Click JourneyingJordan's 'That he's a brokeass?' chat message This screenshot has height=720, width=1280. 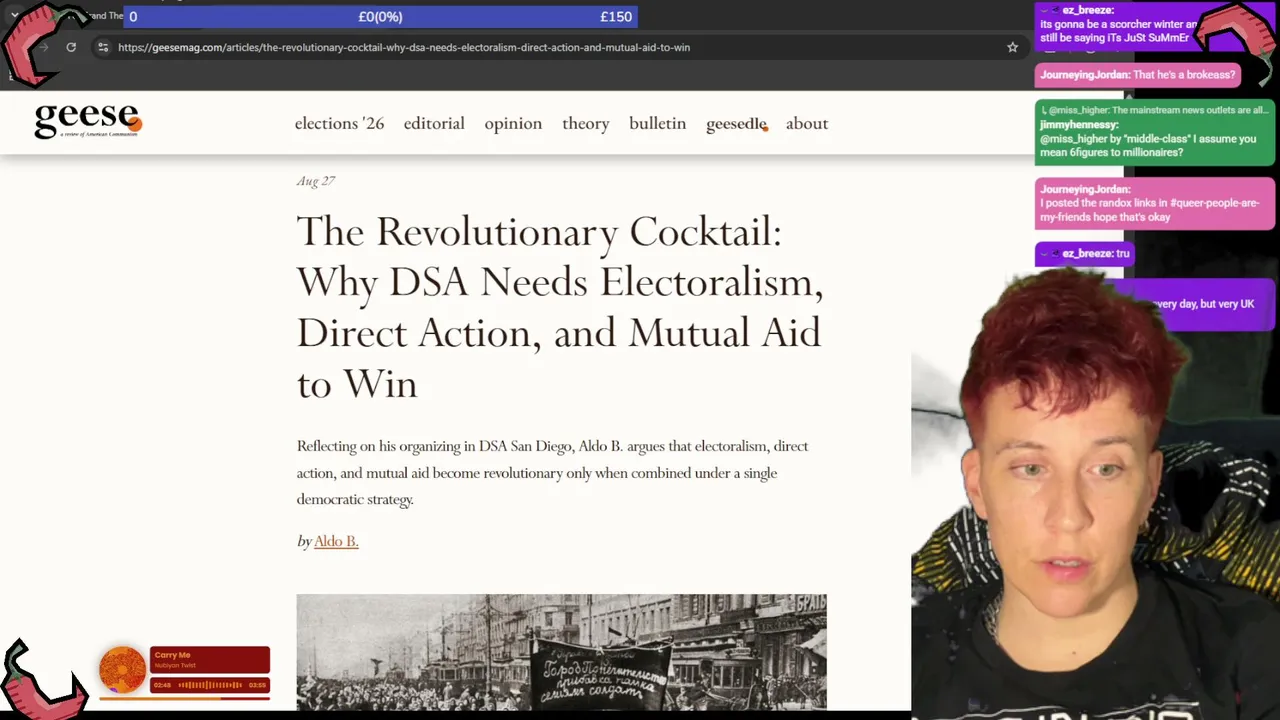coord(1139,75)
